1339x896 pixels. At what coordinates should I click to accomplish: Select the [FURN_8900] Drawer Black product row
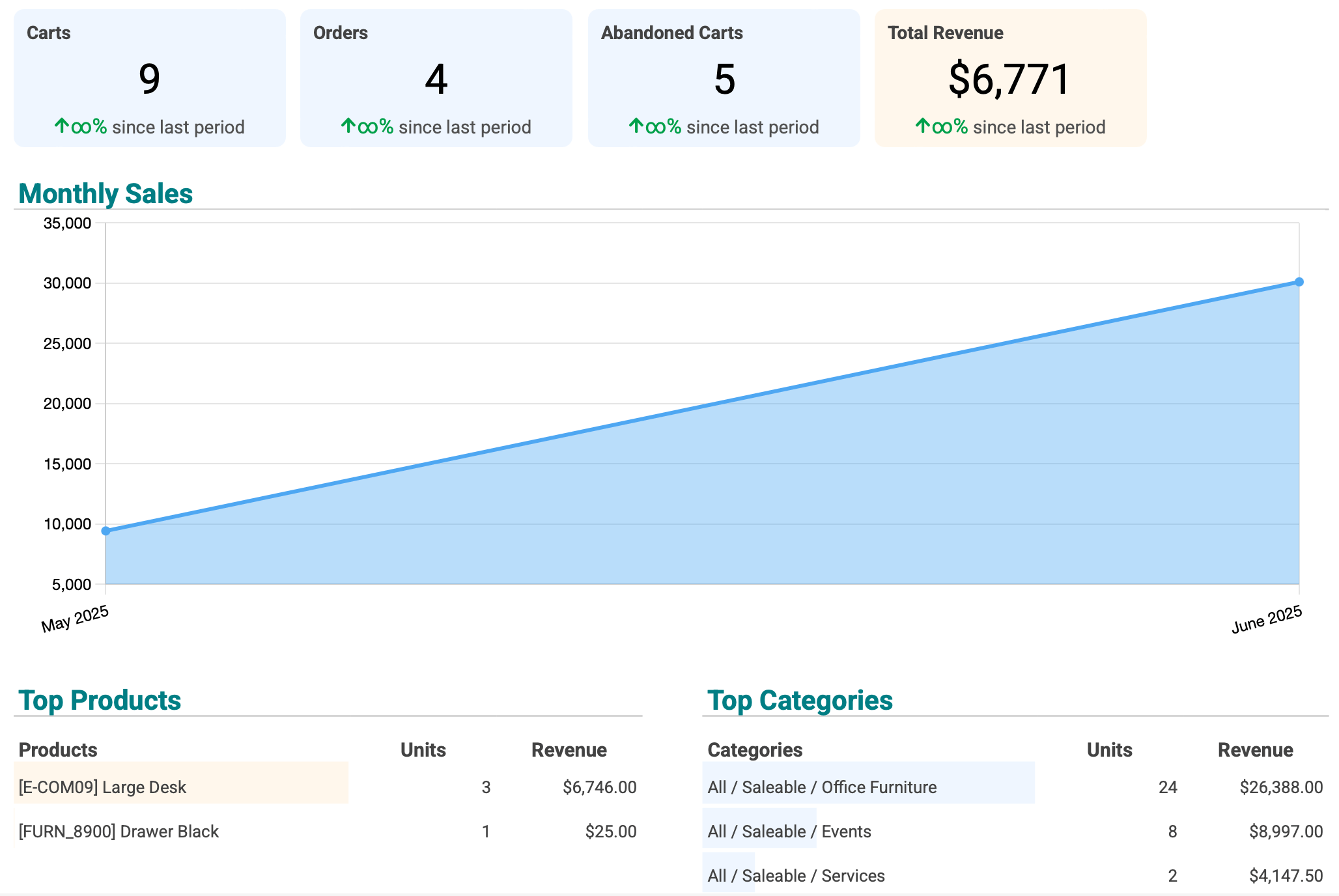click(x=119, y=831)
